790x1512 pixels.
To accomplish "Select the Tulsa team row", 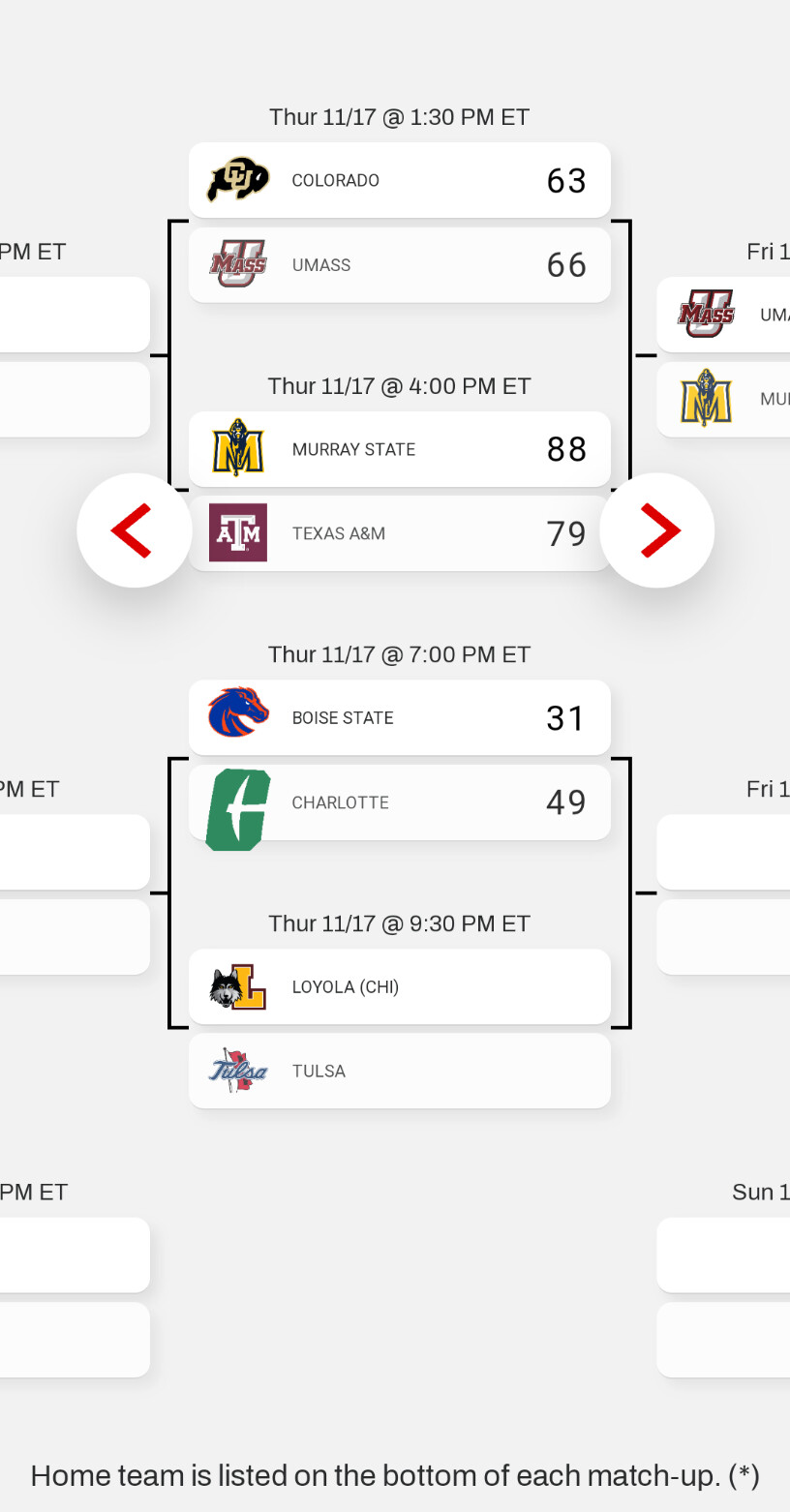I will tap(399, 1071).
